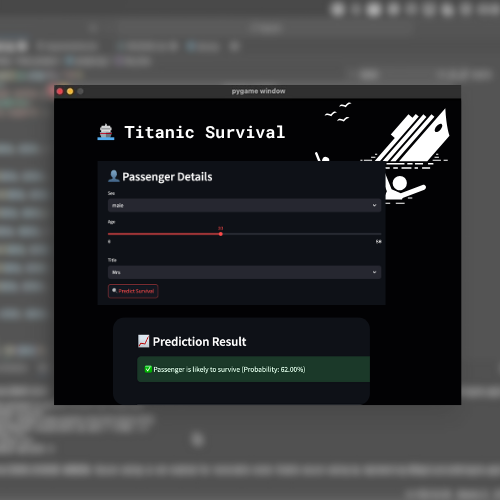Click the Predict Survival button
The height and width of the screenshot is (500, 500).
[x=133, y=291]
